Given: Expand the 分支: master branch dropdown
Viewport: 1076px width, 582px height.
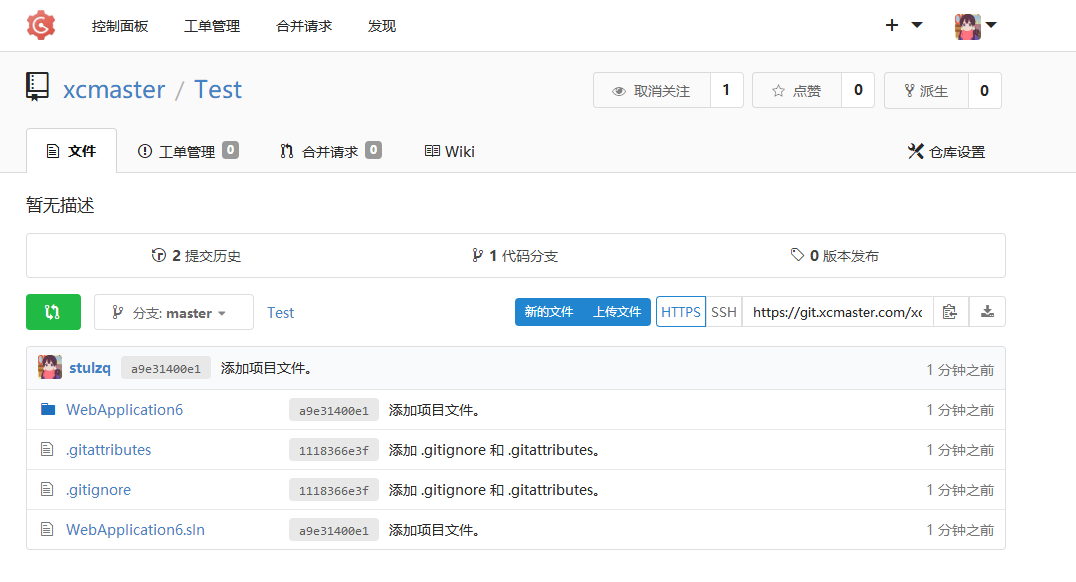Looking at the screenshot, I should coord(174,313).
